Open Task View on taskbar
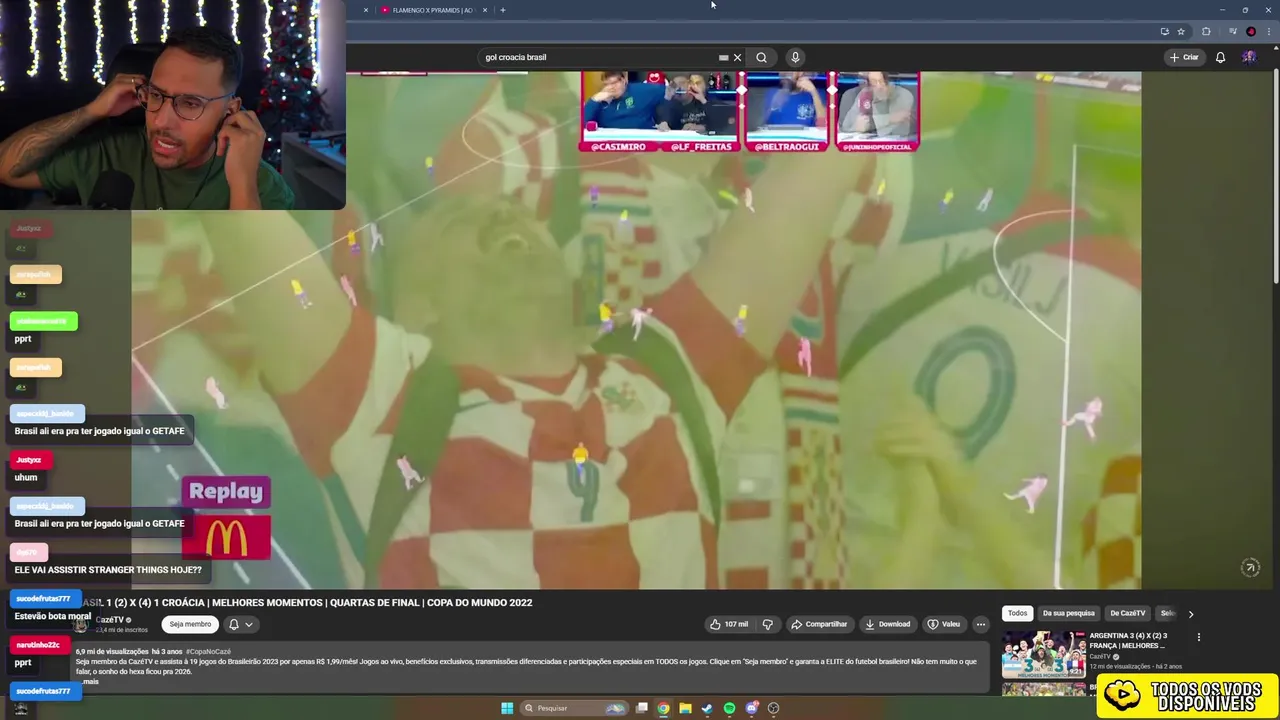 pos(641,708)
